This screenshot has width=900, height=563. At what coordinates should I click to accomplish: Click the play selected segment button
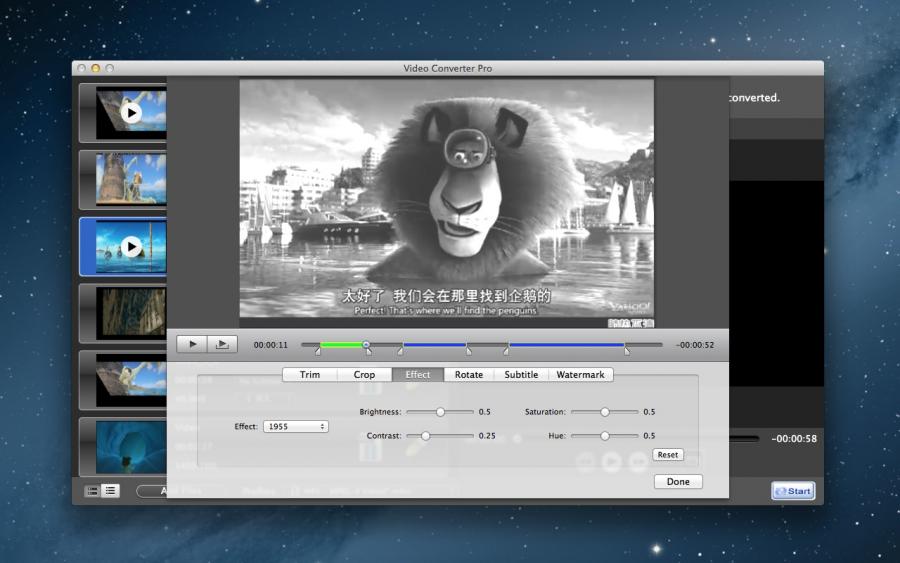point(222,344)
